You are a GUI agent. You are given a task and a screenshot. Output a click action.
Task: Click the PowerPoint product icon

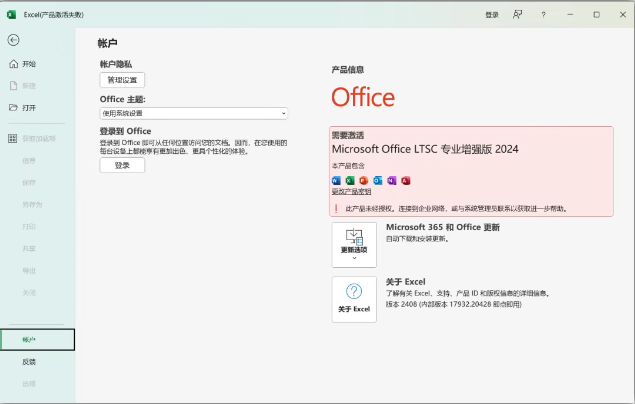[364, 180]
